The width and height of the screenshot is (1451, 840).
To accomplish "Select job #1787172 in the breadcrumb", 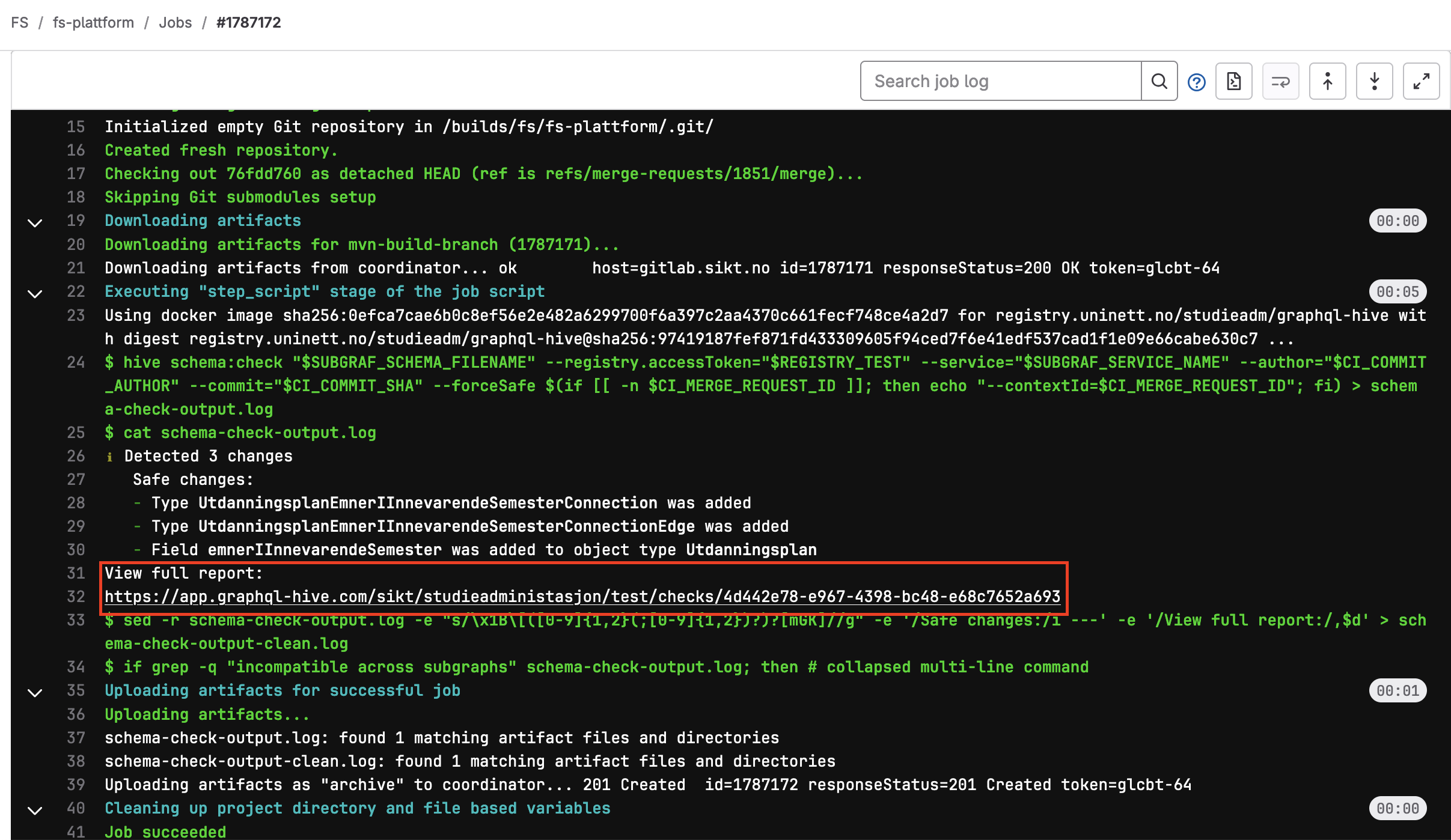I will click(x=248, y=22).
